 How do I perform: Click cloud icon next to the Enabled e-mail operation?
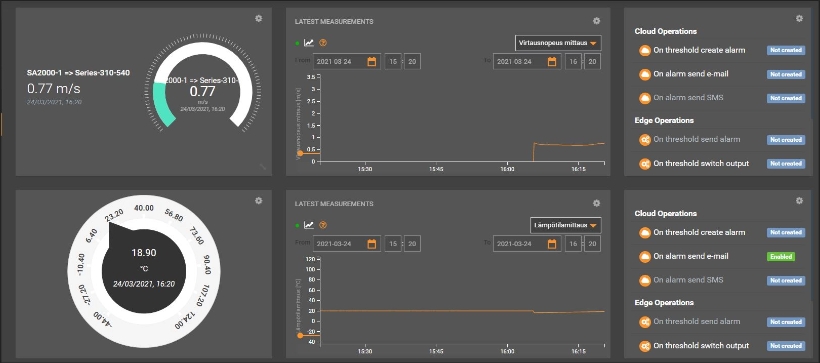pos(645,257)
